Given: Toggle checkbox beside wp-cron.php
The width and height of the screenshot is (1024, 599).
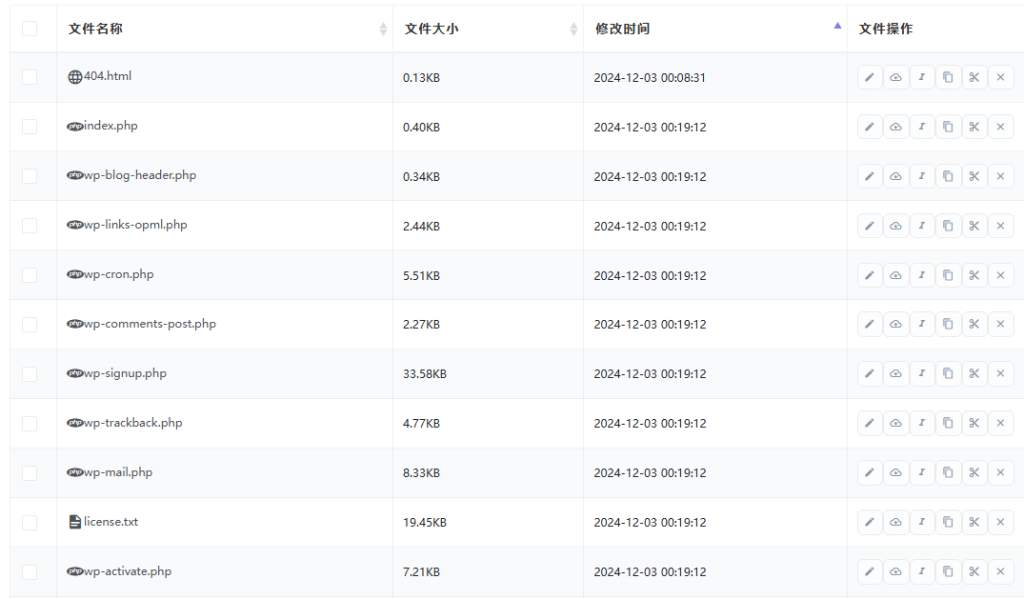Looking at the screenshot, I should (x=29, y=275).
